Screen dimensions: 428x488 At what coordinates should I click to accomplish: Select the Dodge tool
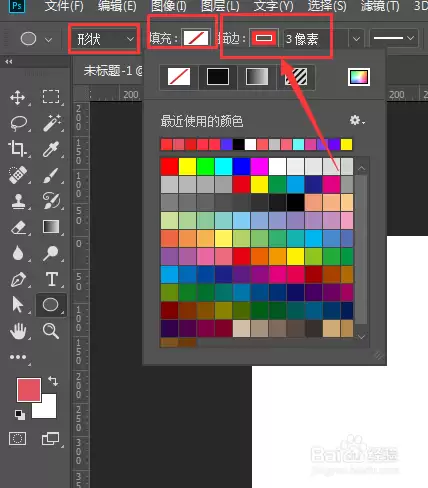tap(51, 253)
